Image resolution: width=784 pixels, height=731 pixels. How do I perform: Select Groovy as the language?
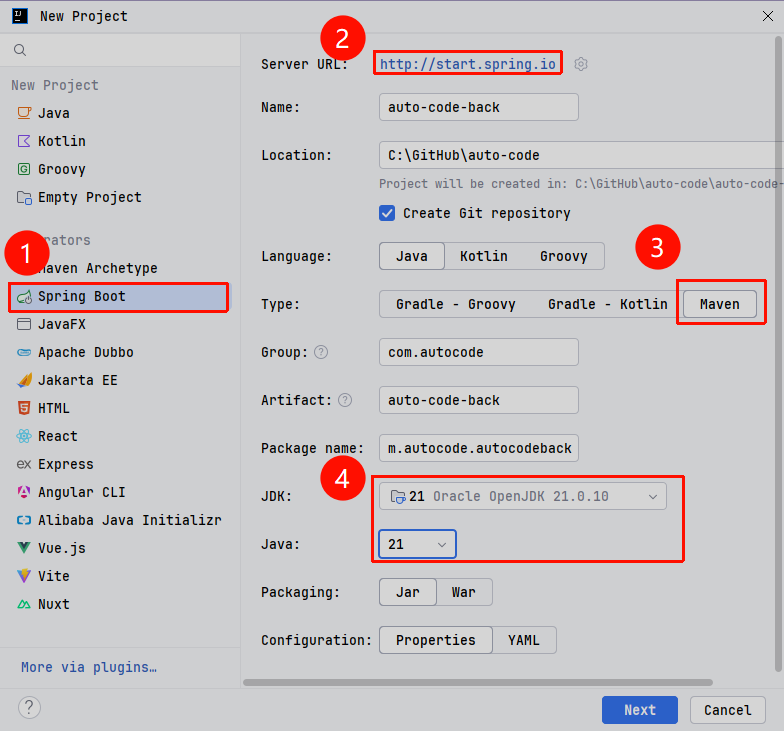pos(564,256)
